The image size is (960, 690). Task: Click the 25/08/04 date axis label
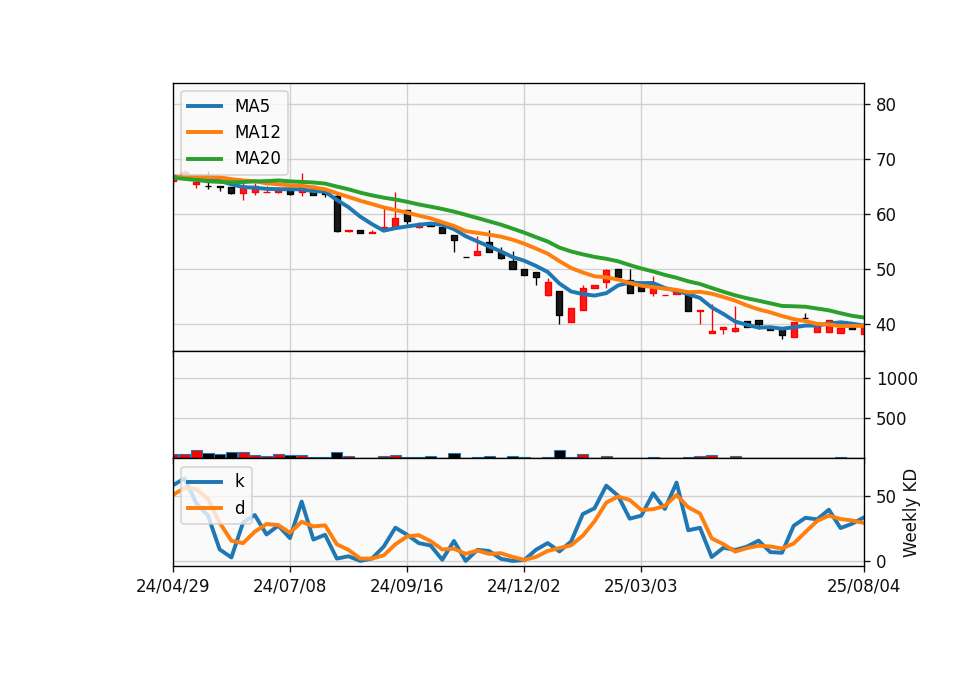[864, 586]
